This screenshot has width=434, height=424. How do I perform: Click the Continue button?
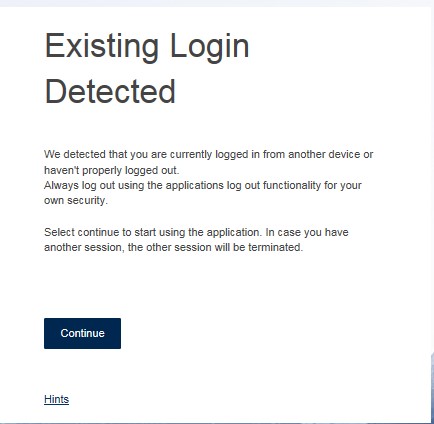[x=82, y=333]
